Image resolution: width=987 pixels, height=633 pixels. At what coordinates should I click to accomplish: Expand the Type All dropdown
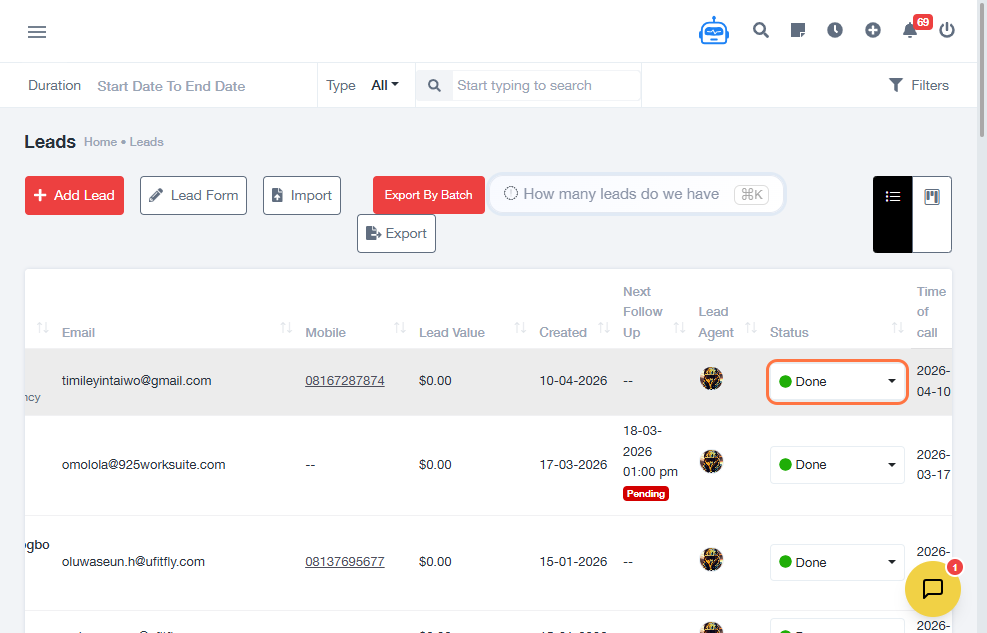coord(385,85)
